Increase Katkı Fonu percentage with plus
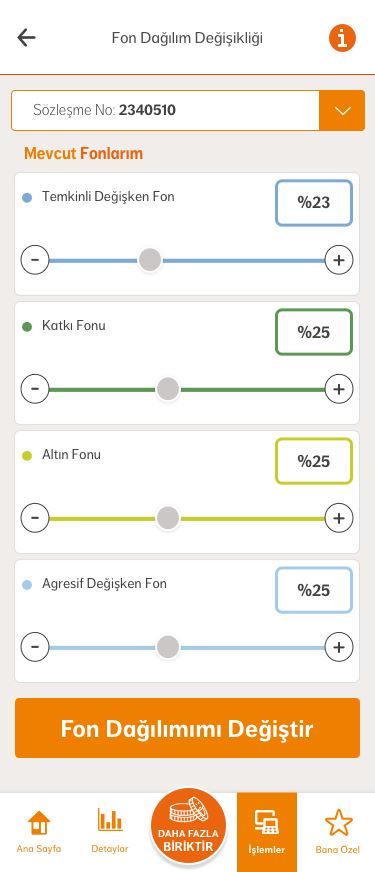375x872 pixels. (339, 389)
